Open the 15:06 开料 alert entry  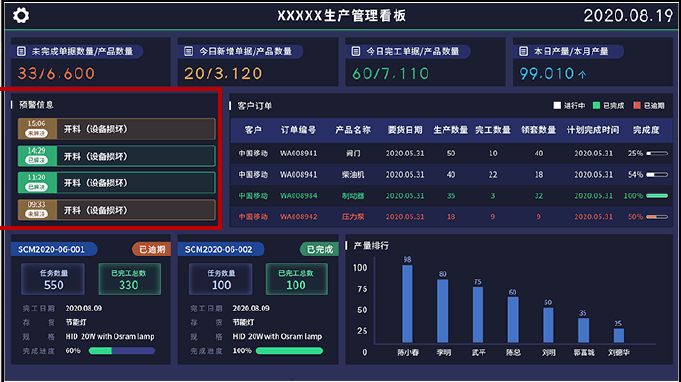(116, 129)
